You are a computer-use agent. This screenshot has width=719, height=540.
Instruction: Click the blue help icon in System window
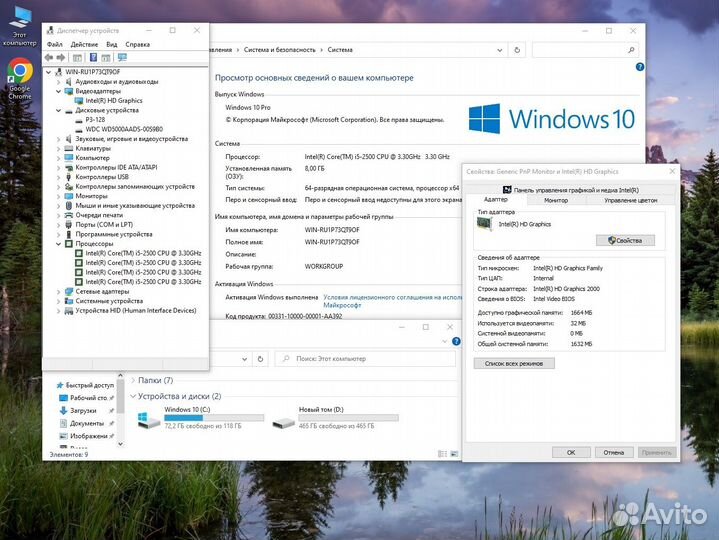point(640,67)
